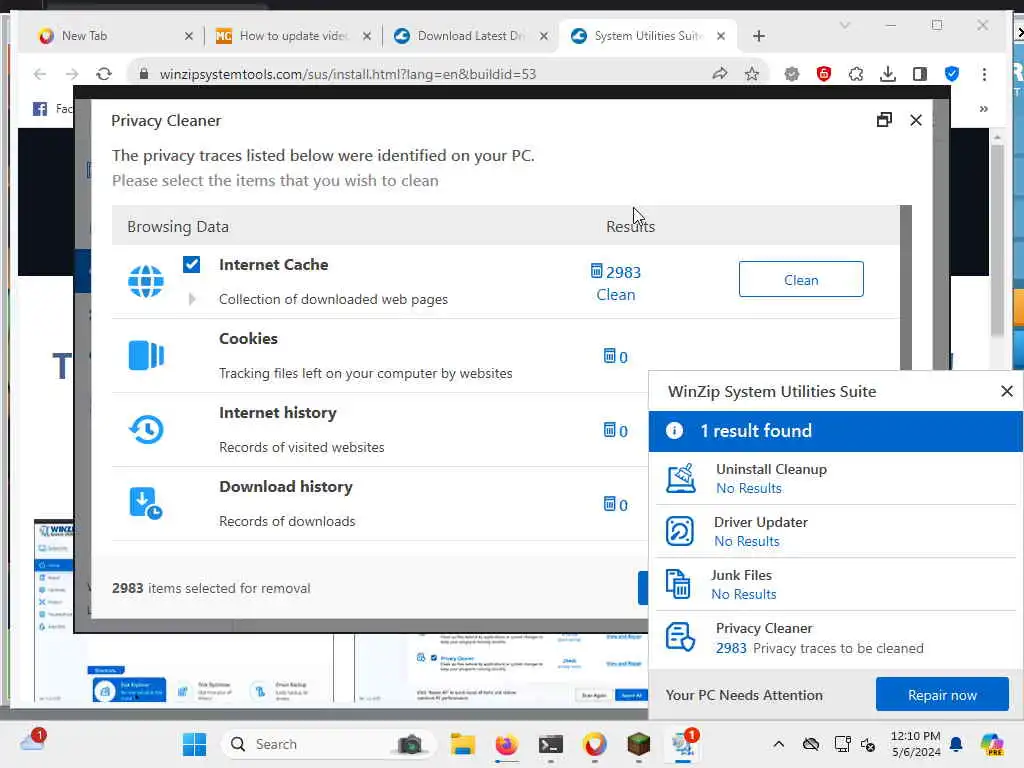The width and height of the screenshot is (1024, 768).
Task: Open the extensions puzzle icon
Action: [856, 74]
